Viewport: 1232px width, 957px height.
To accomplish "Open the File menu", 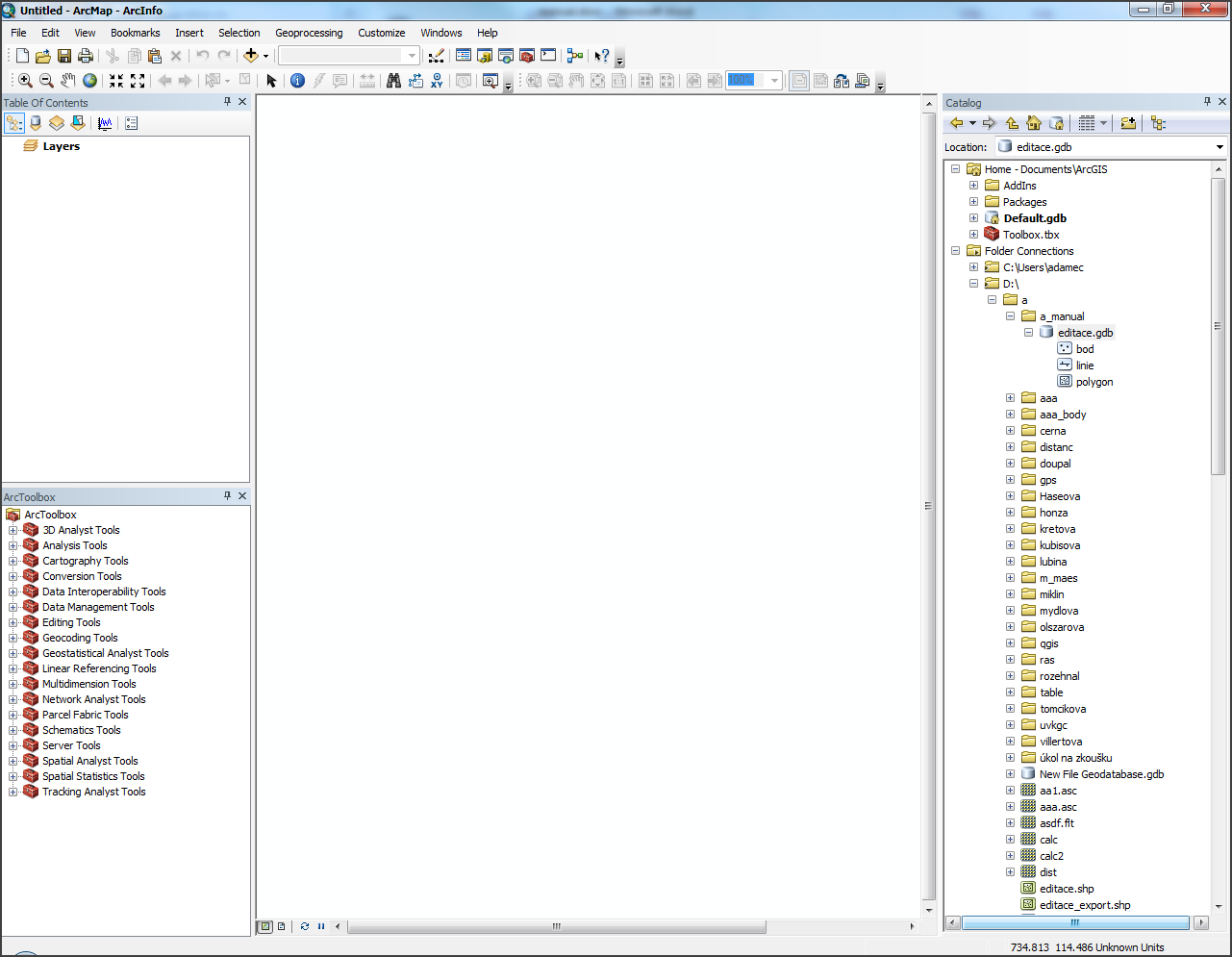I will click(x=18, y=33).
